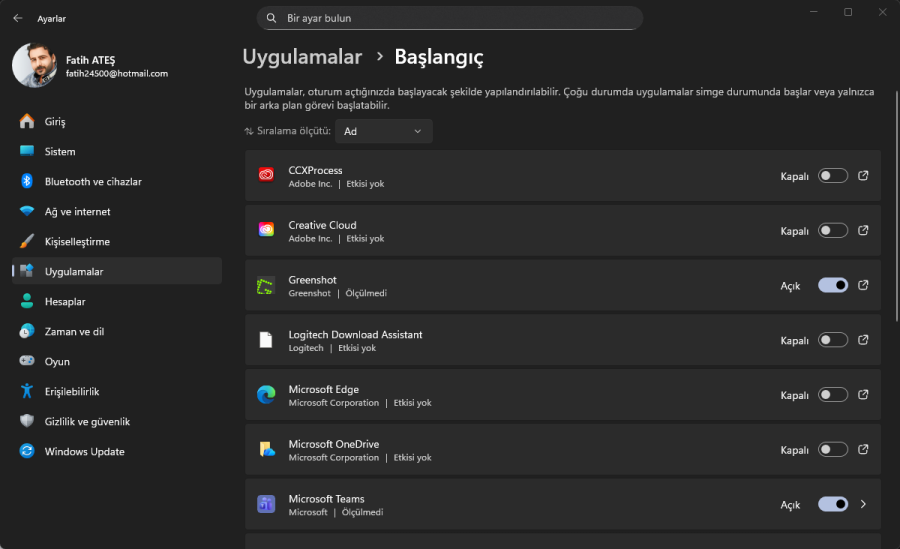This screenshot has height=549, width=900.
Task: Open Fatih ATEŞ account profile
Action: point(90,66)
